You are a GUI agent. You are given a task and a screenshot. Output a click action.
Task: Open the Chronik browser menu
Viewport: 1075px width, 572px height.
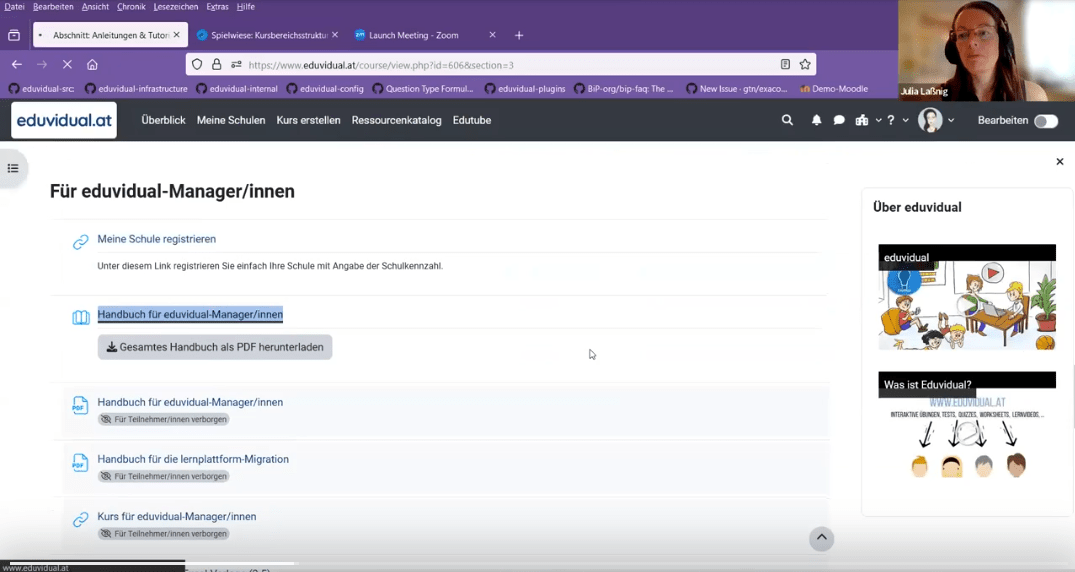pyautogui.click(x=131, y=7)
